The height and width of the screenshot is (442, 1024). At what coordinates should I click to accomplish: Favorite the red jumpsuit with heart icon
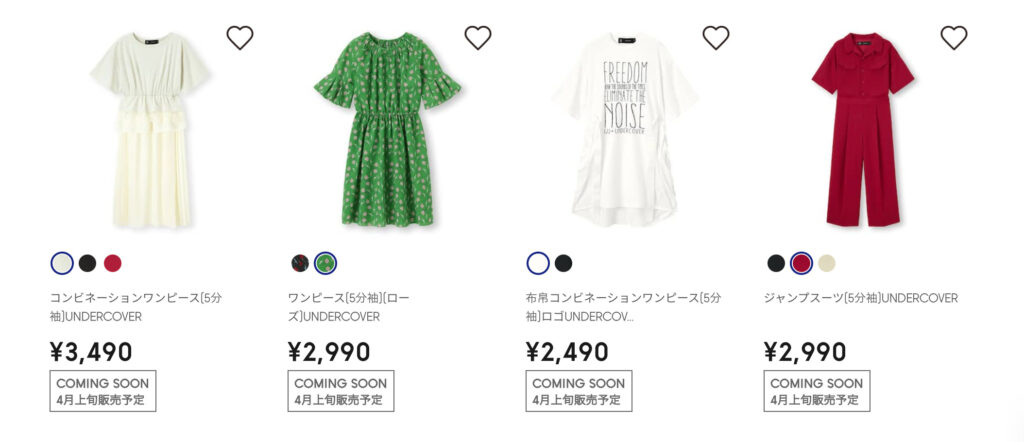[x=953, y=37]
